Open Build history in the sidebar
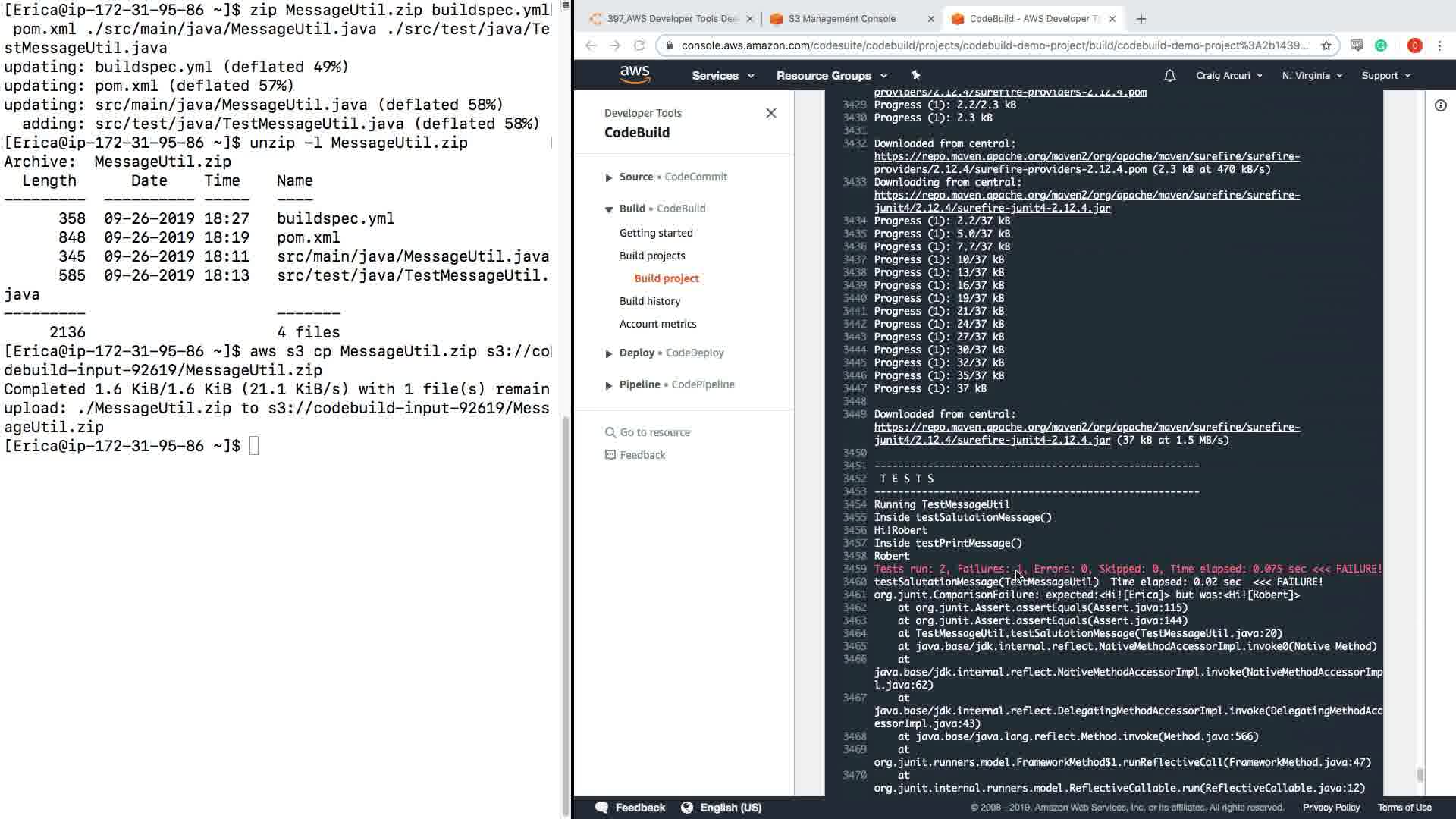Image resolution: width=1456 pixels, height=819 pixels. pyautogui.click(x=649, y=301)
